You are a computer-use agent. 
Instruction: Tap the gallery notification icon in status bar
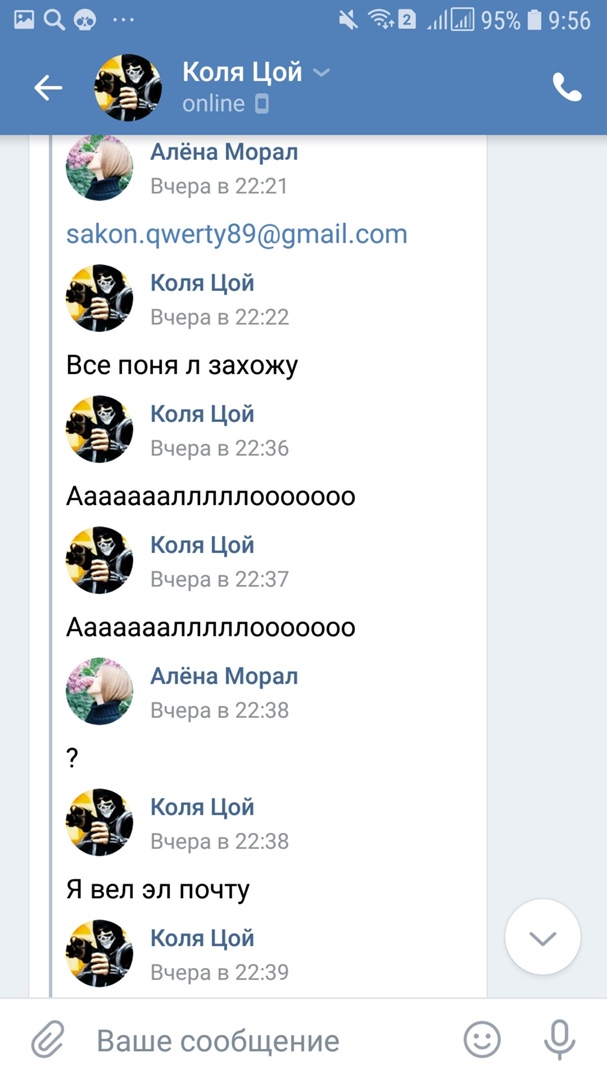click(23, 19)
